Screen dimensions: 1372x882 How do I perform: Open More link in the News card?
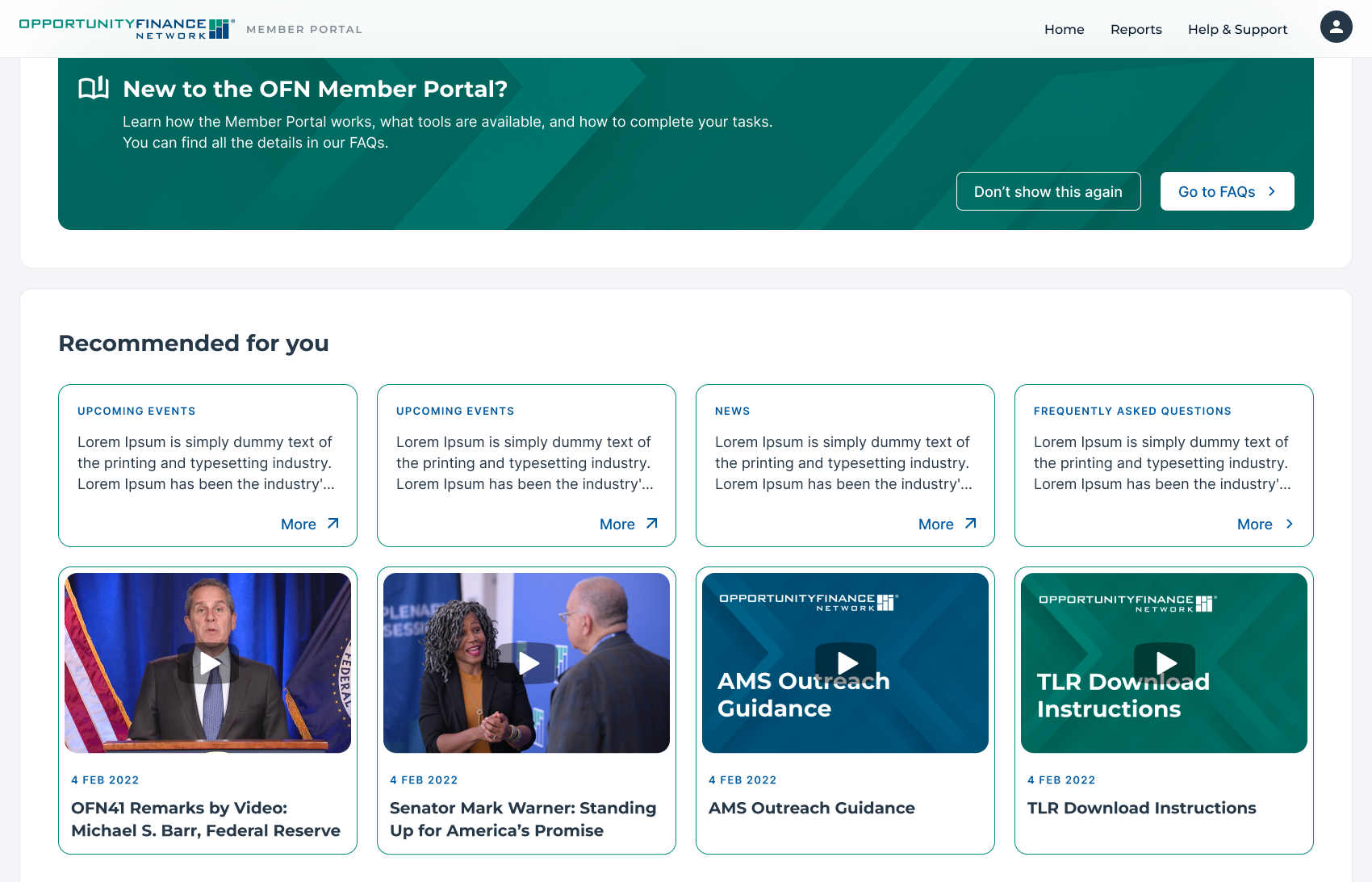pyautogui.click(x=947, y=524)
